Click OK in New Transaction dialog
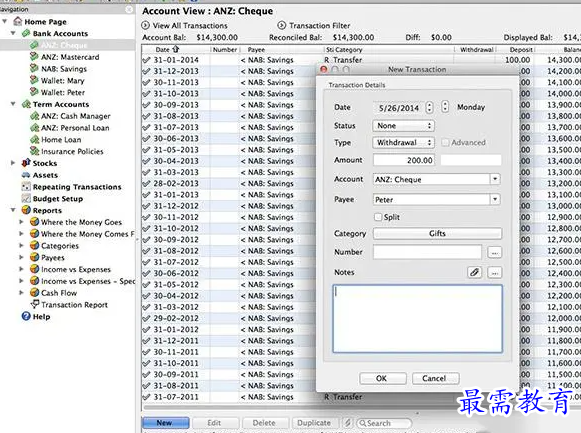The image size is (581, 433). coord(383,378)
